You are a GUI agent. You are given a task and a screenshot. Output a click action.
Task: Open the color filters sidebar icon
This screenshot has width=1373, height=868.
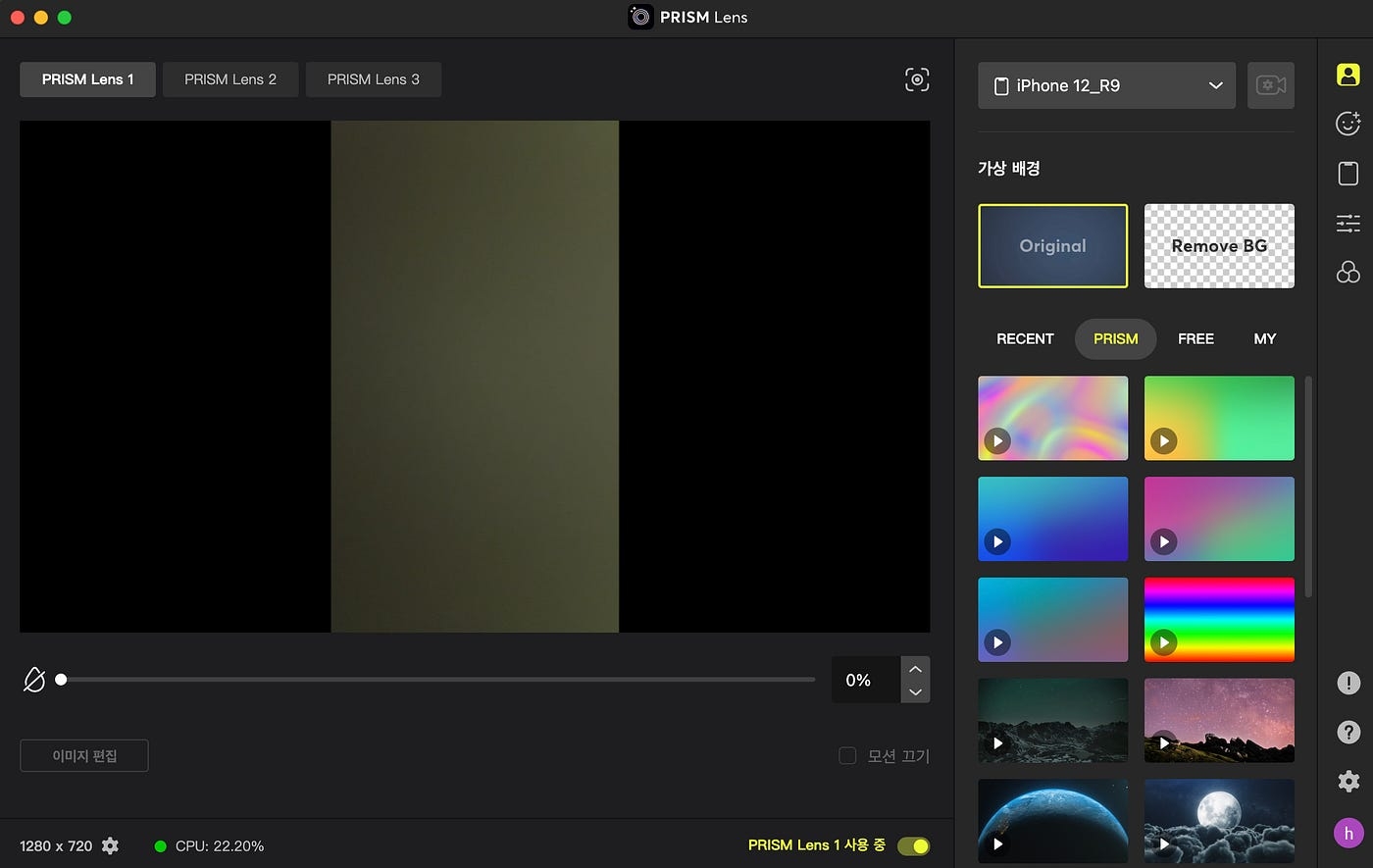pos(1348,273)
